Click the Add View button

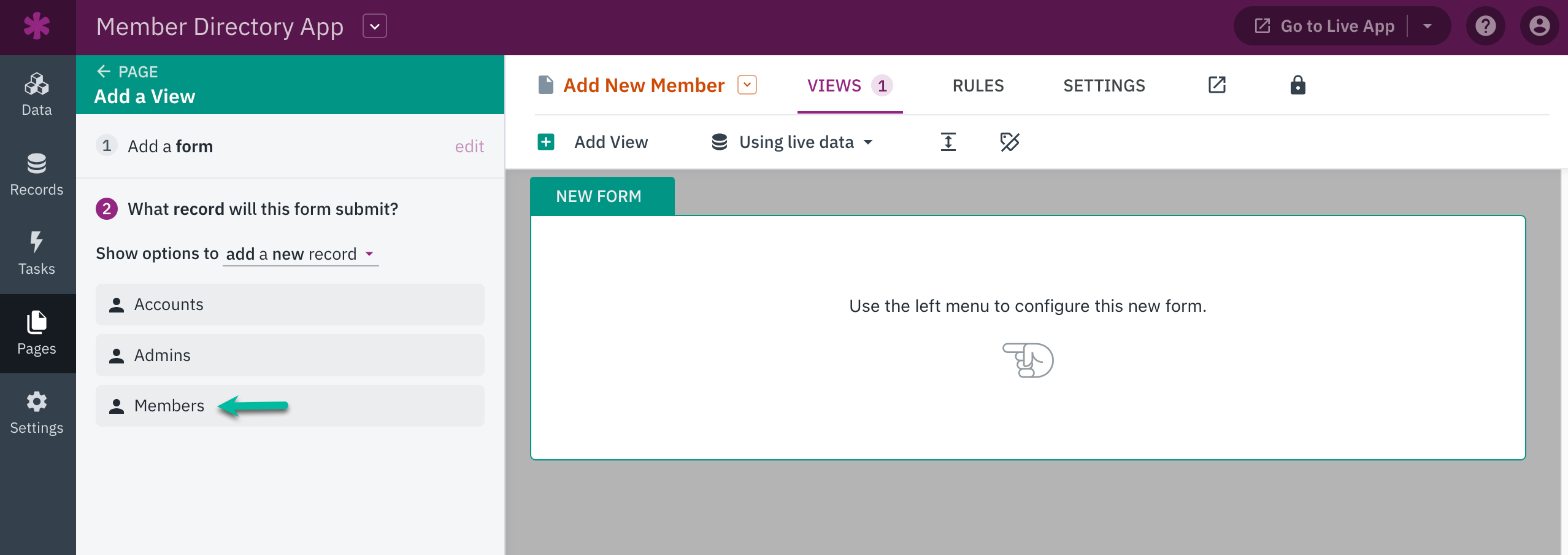[593, 142]
